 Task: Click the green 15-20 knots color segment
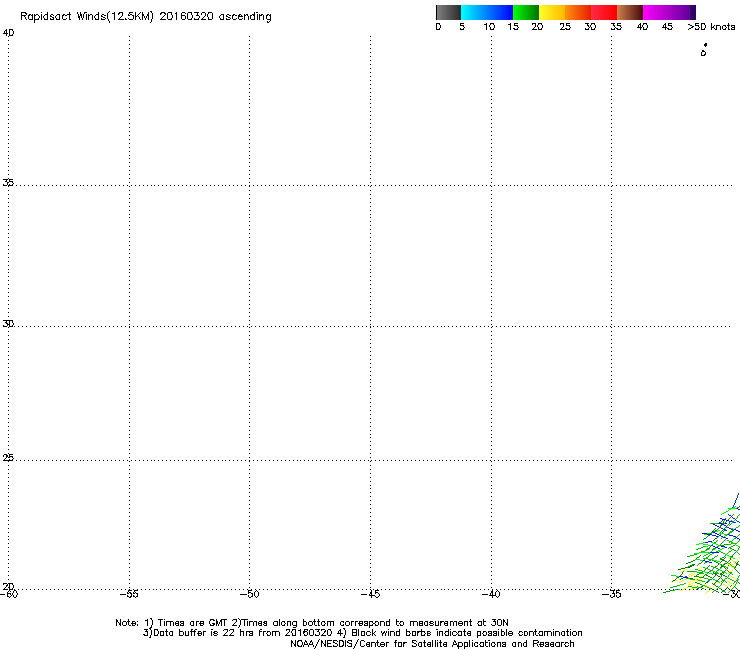[526, 12]
